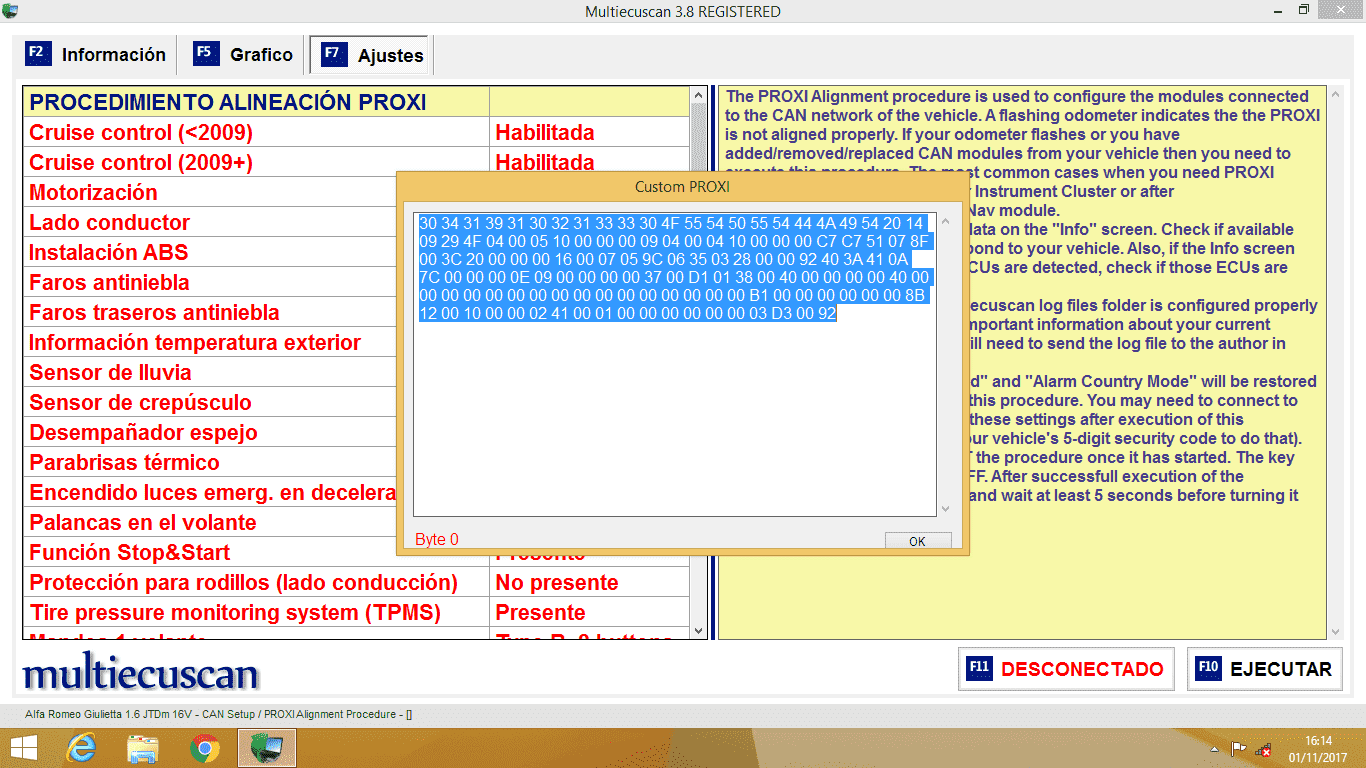Image resolution: width=1366 pixels, height=768 pixels.
Task: Select PROCEDIMIENTO ALINEACIÓN PROXI row
Action: pos(357,102)
